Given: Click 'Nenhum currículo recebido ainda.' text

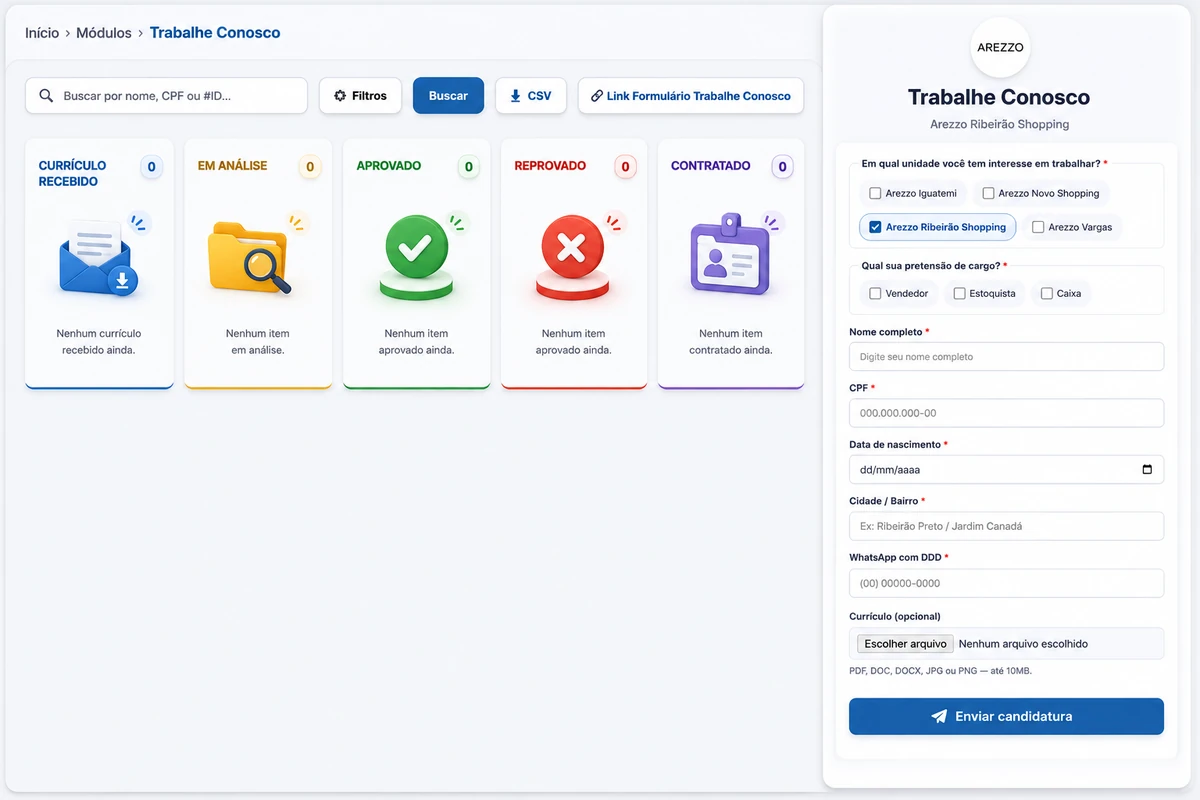Looking at the screenshot, I should 99,342.
